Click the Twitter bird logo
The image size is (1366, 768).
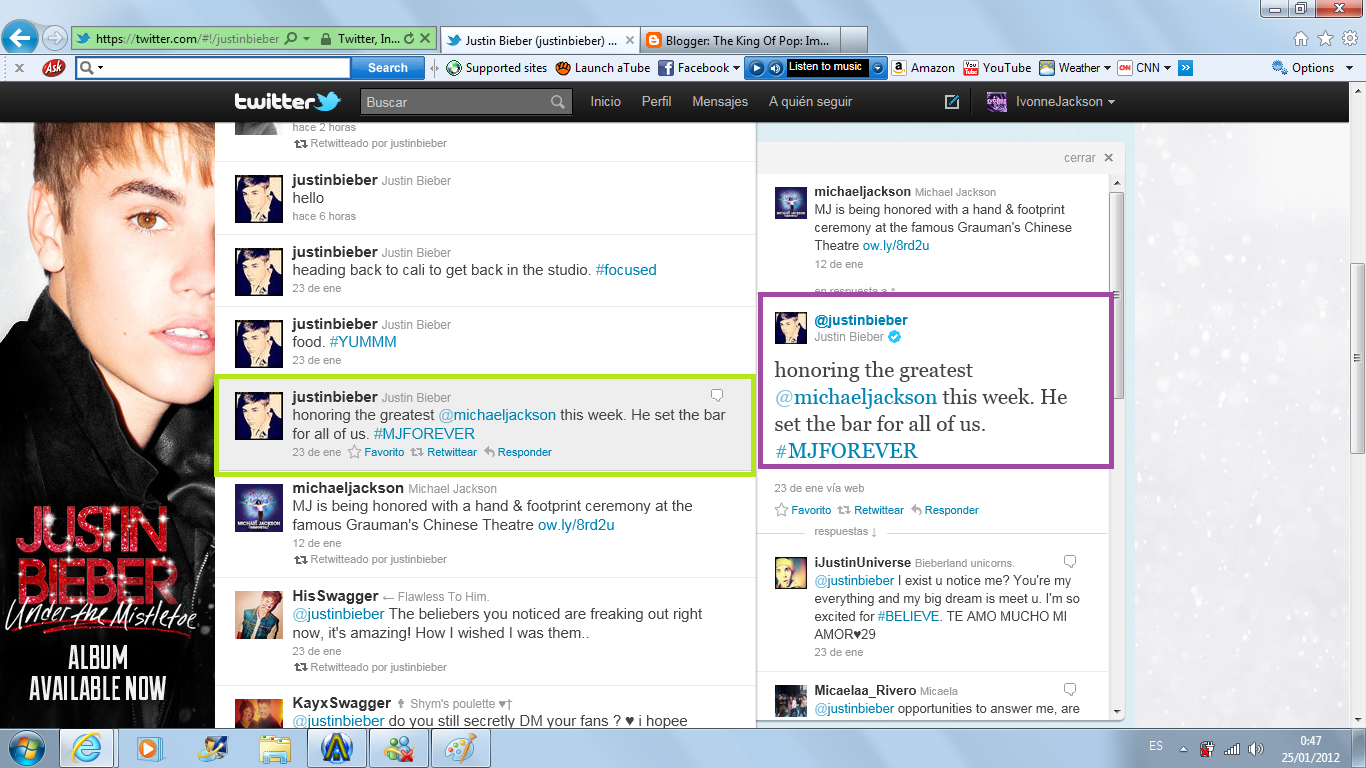[328, 101]
